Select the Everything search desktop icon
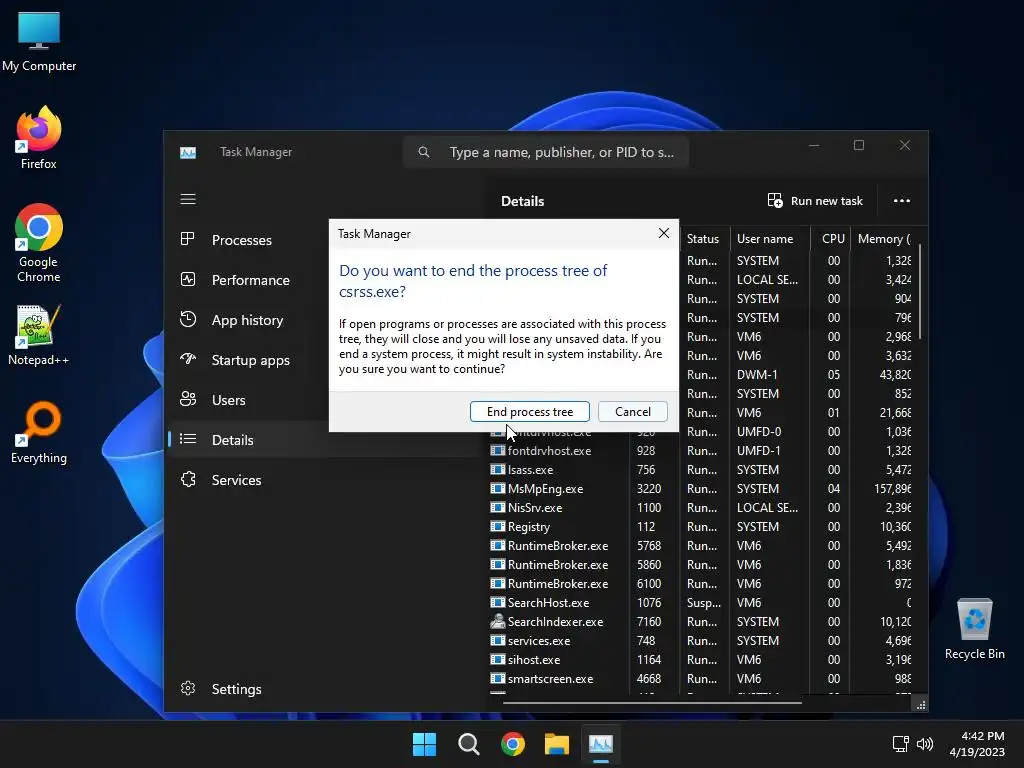The height and width of the screenshot is (768, 1024). [39, 432]
